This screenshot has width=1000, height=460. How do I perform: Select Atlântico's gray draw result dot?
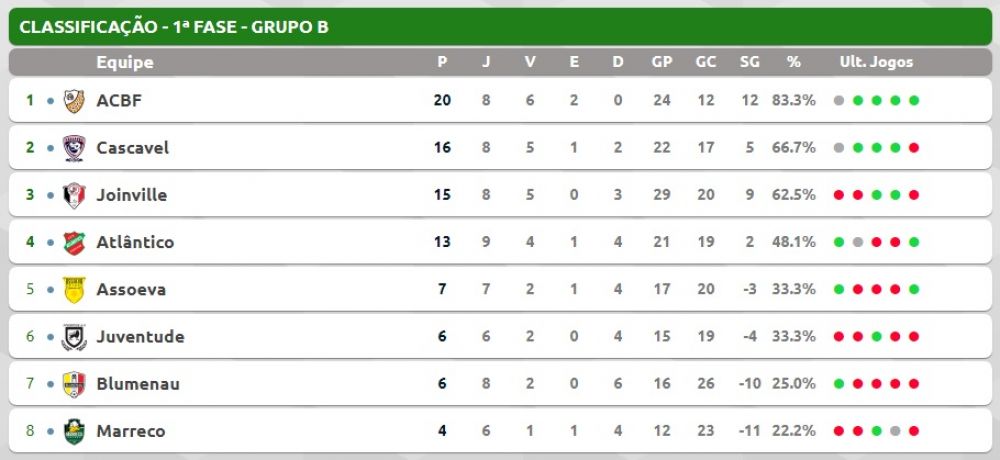tap(858, 242)
